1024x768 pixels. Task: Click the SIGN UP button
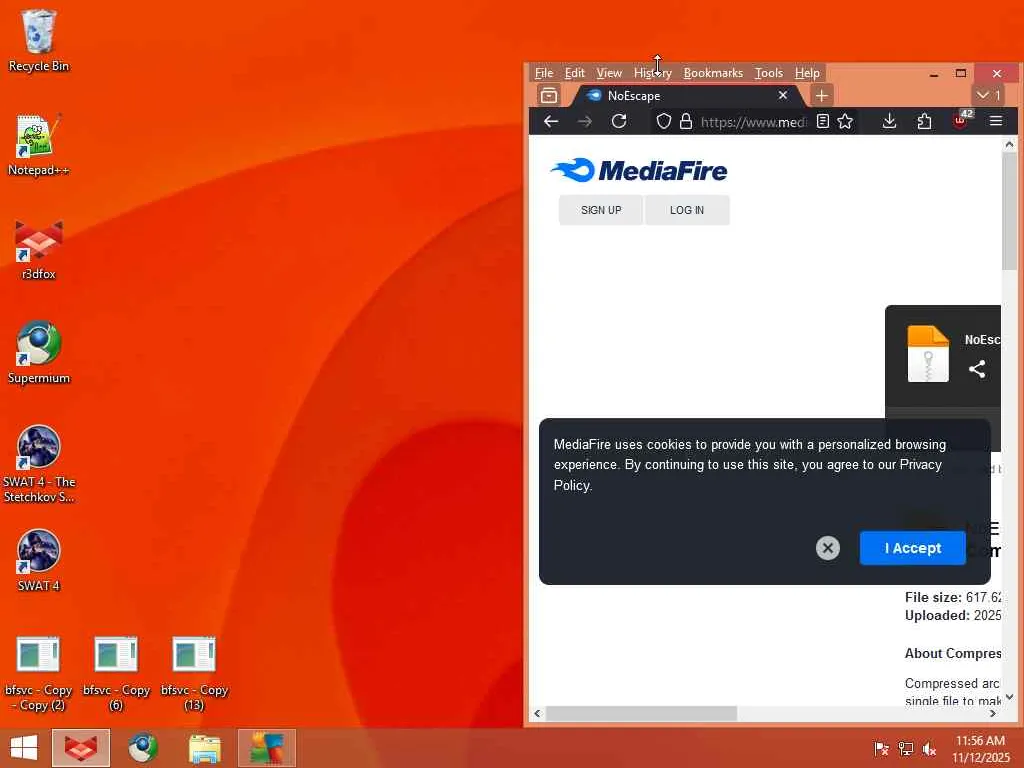(x=601, y=210)
